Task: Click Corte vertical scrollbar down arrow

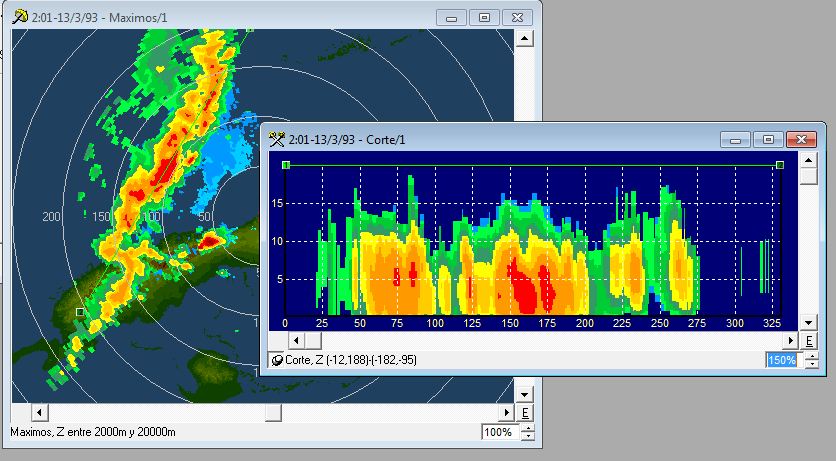Action: [809, 322]
